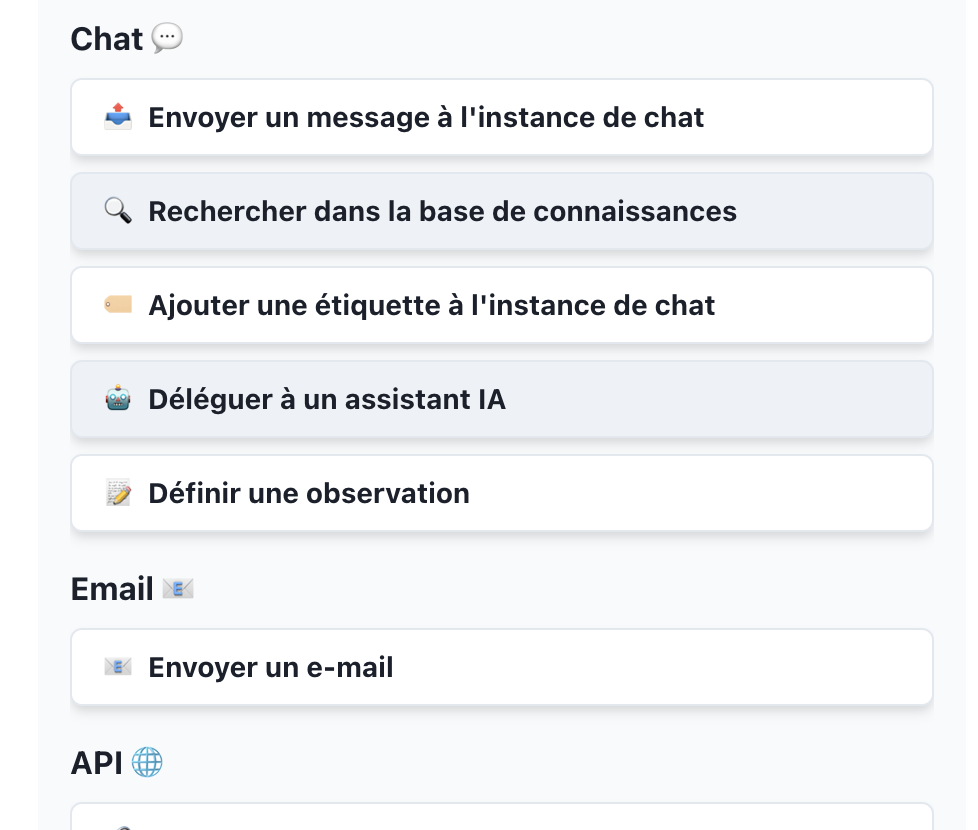
Task: Click the speech bubble icon next to Chat heading
Action: (x=167, y=39)
